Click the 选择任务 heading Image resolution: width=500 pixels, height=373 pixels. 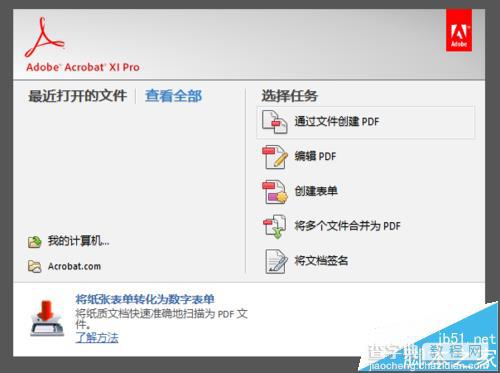(289, 96)
